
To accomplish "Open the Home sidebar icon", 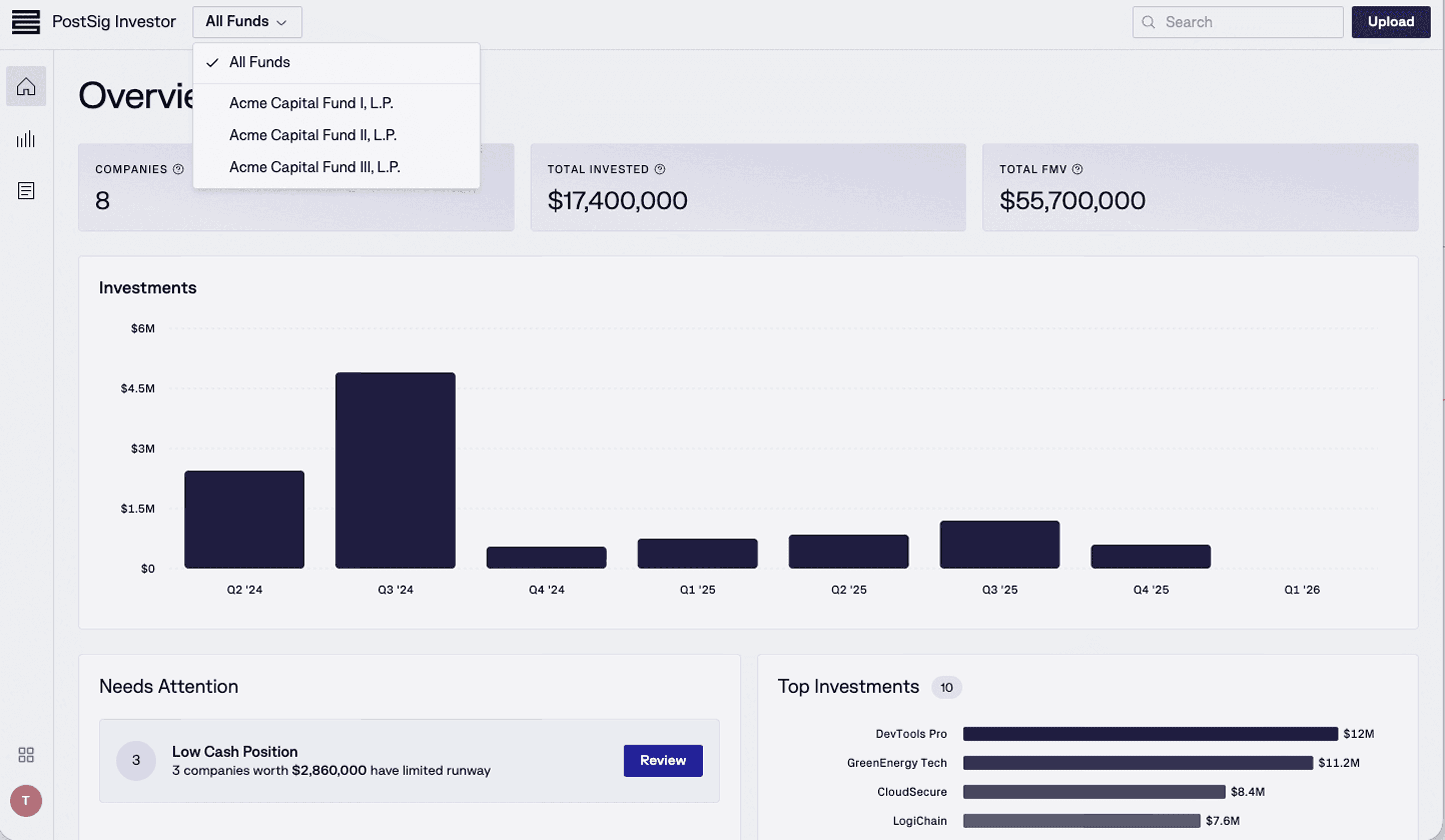I will pos(26,86).
